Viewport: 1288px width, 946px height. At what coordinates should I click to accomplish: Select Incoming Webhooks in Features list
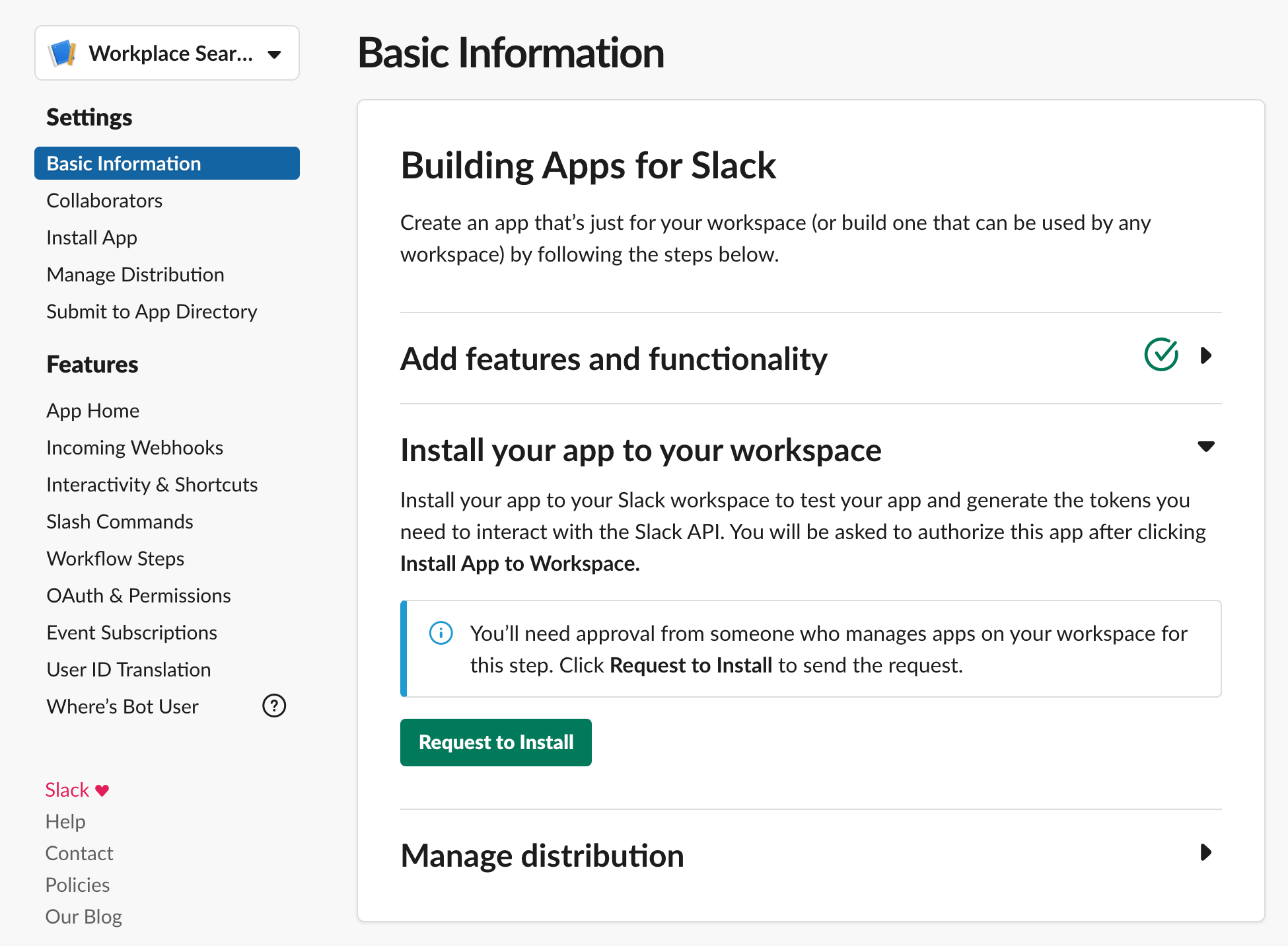point(135,448)
